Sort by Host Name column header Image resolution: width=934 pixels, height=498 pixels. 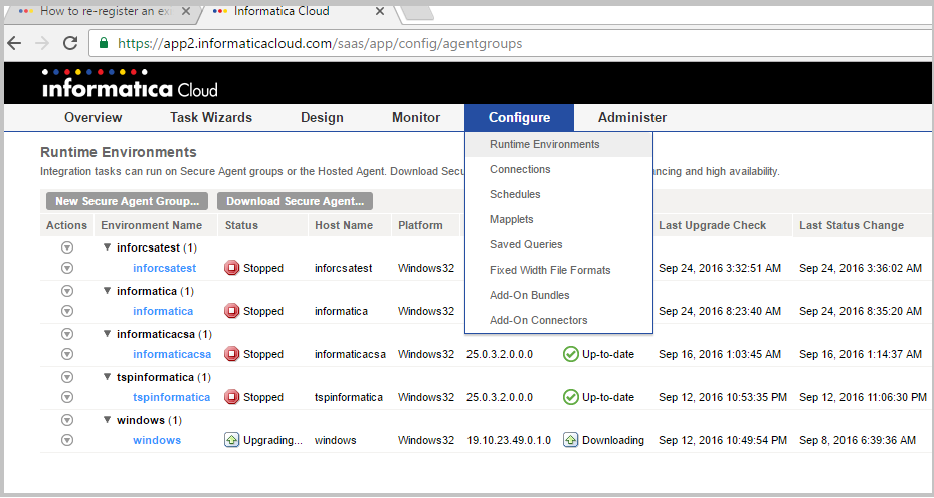(344, 225)
